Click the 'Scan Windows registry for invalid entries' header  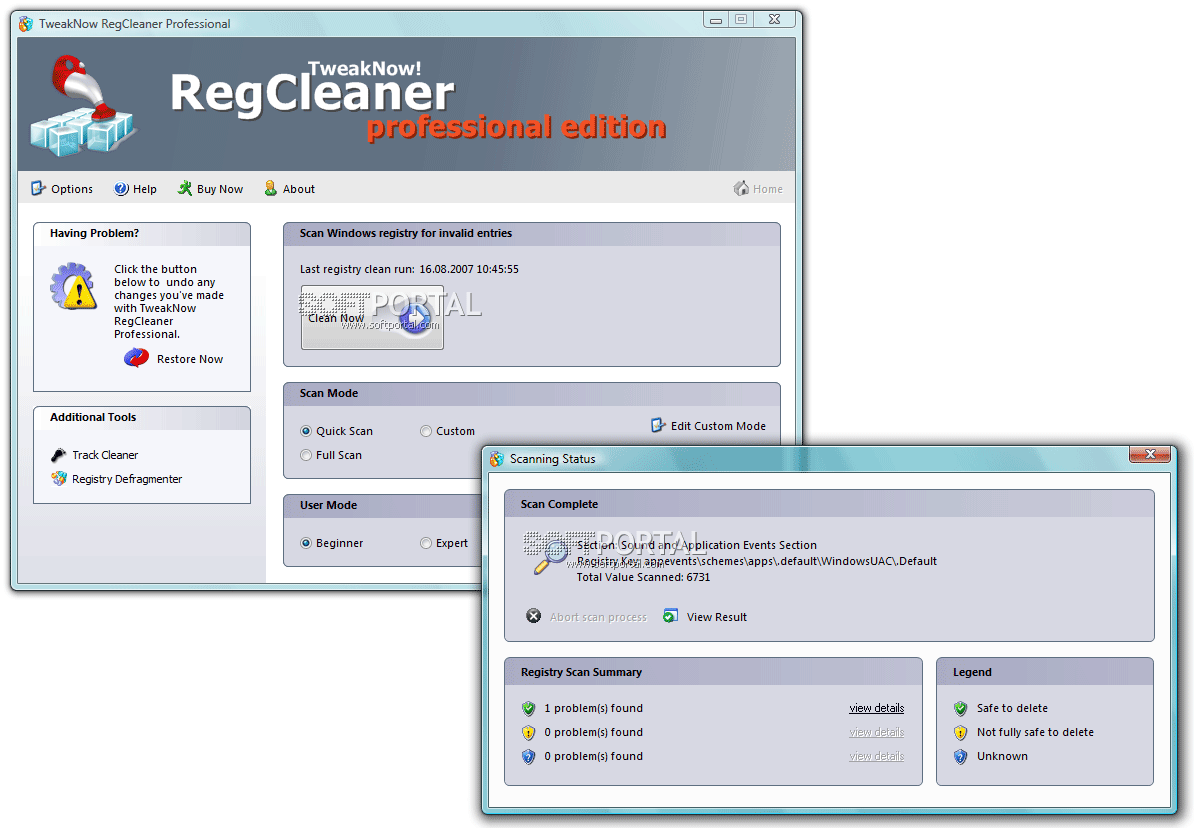pyautogui.click(x=532, y=234)
